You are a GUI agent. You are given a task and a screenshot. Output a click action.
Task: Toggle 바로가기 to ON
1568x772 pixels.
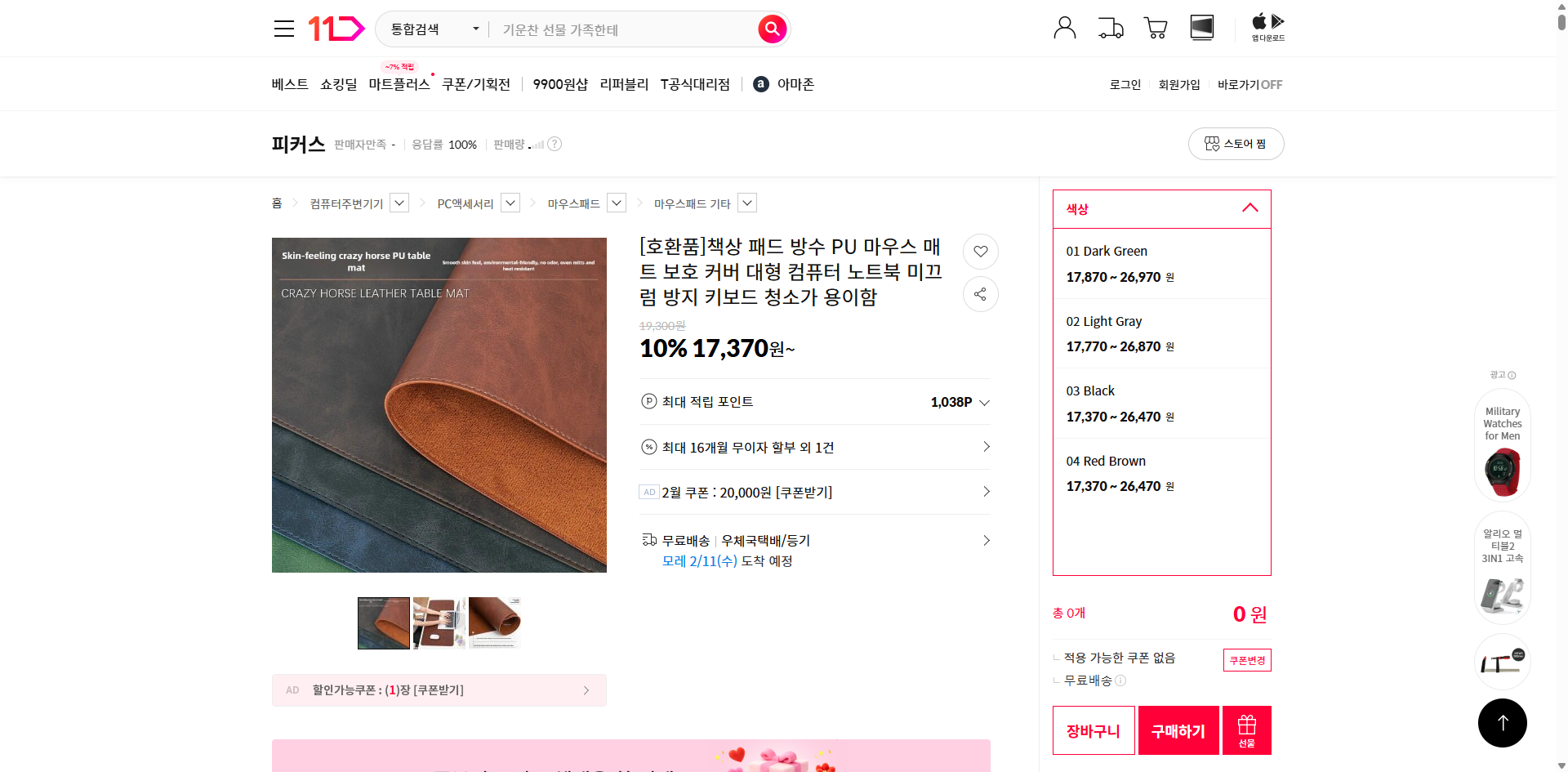[1249, 84]
